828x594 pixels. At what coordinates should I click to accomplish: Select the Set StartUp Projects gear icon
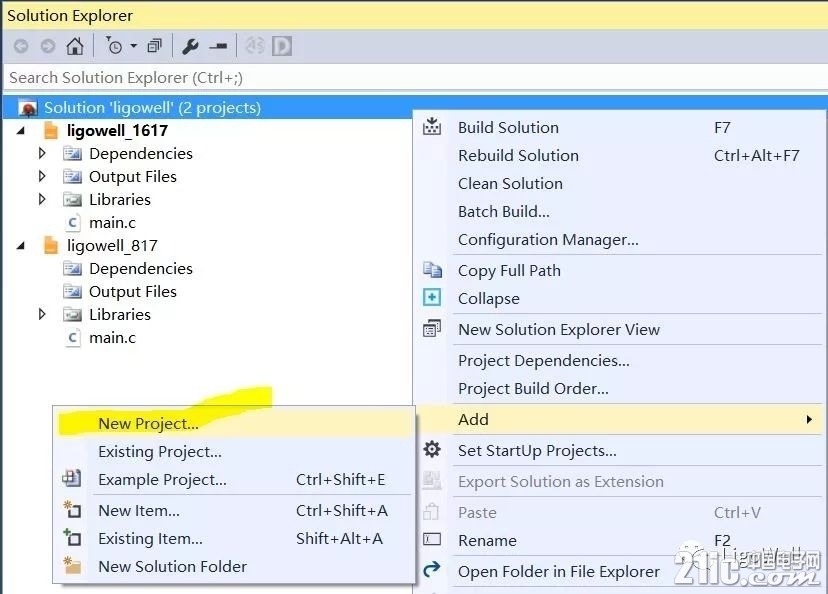433,450
